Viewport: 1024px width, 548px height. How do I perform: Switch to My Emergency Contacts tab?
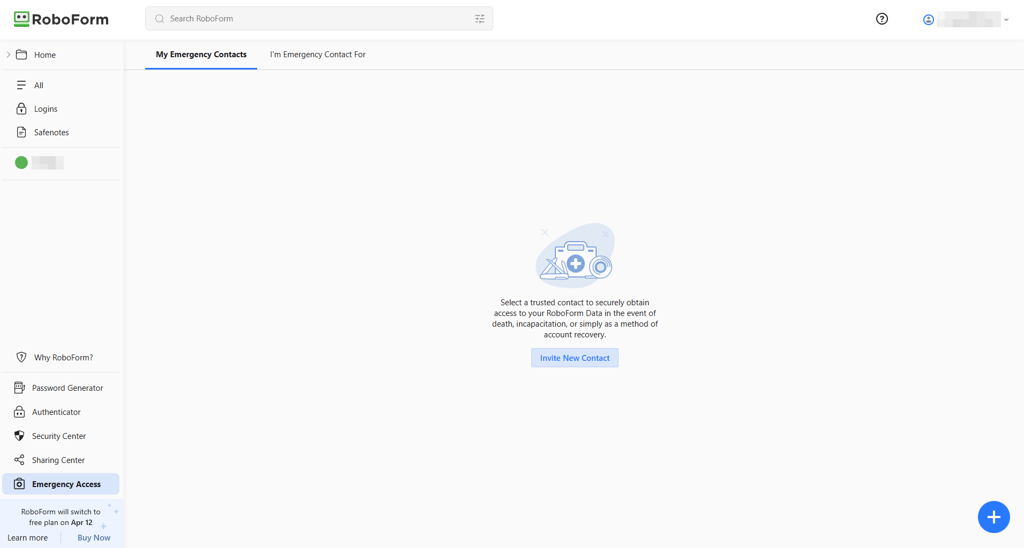(x=201, y=55)
